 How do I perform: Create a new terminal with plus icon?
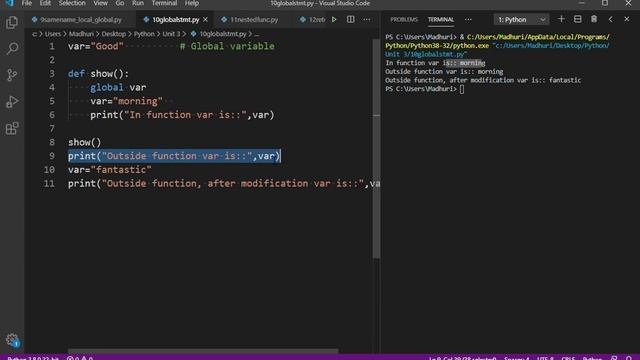[561, 19]
